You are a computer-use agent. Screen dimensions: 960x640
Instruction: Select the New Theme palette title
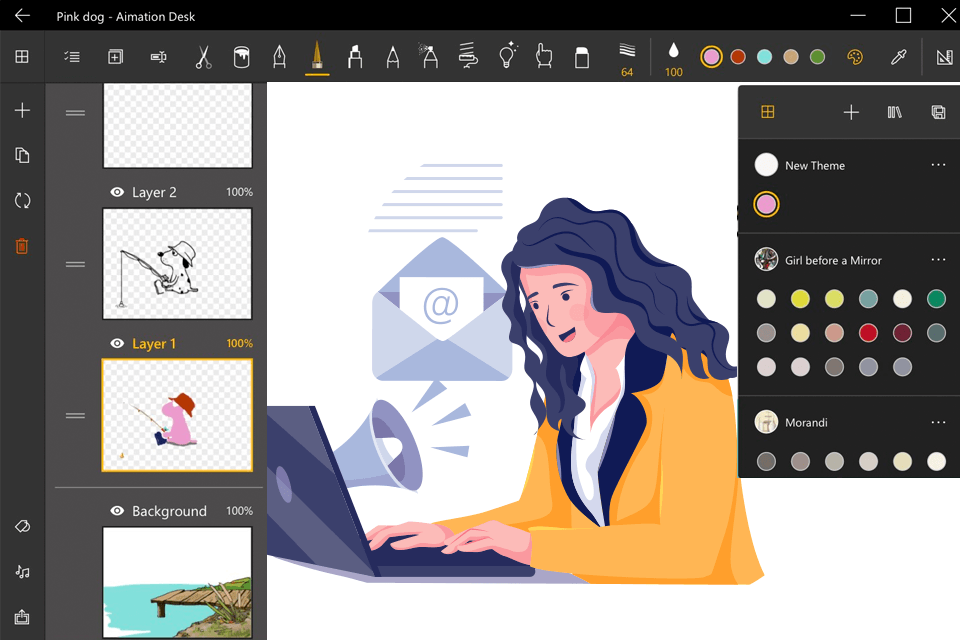(815, 165)
